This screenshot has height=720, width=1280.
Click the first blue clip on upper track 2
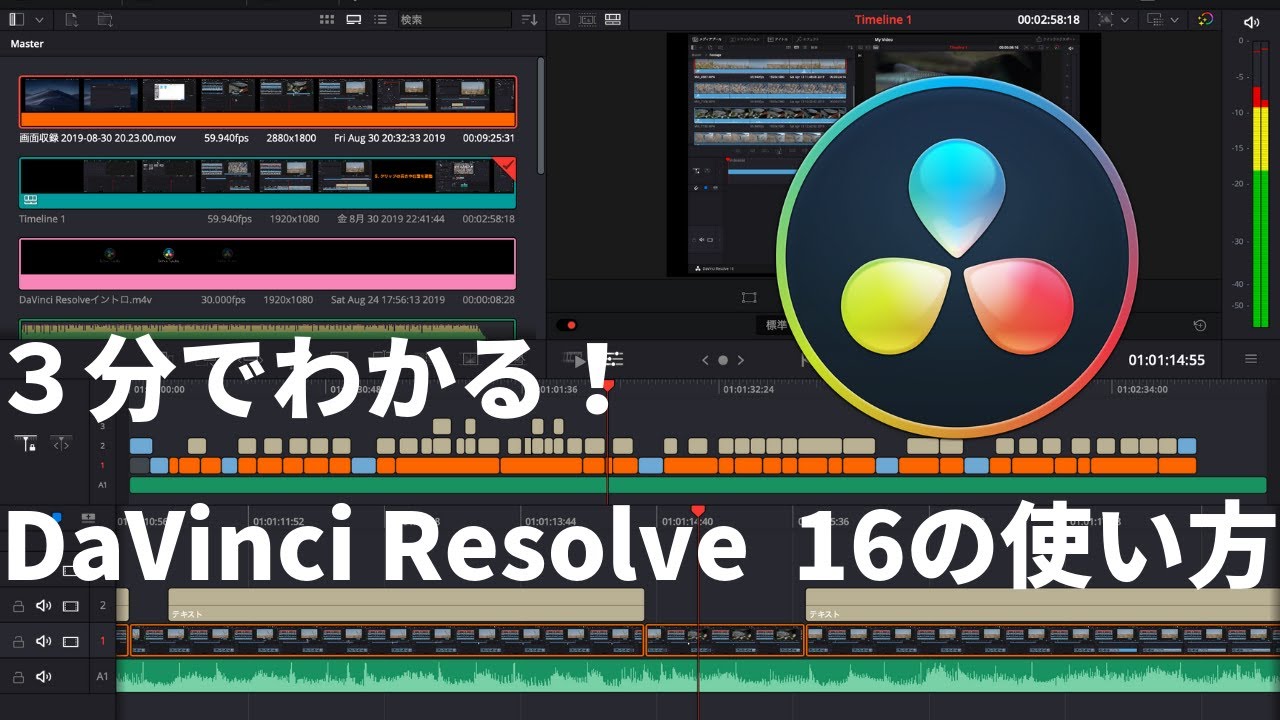coord(141,446)
